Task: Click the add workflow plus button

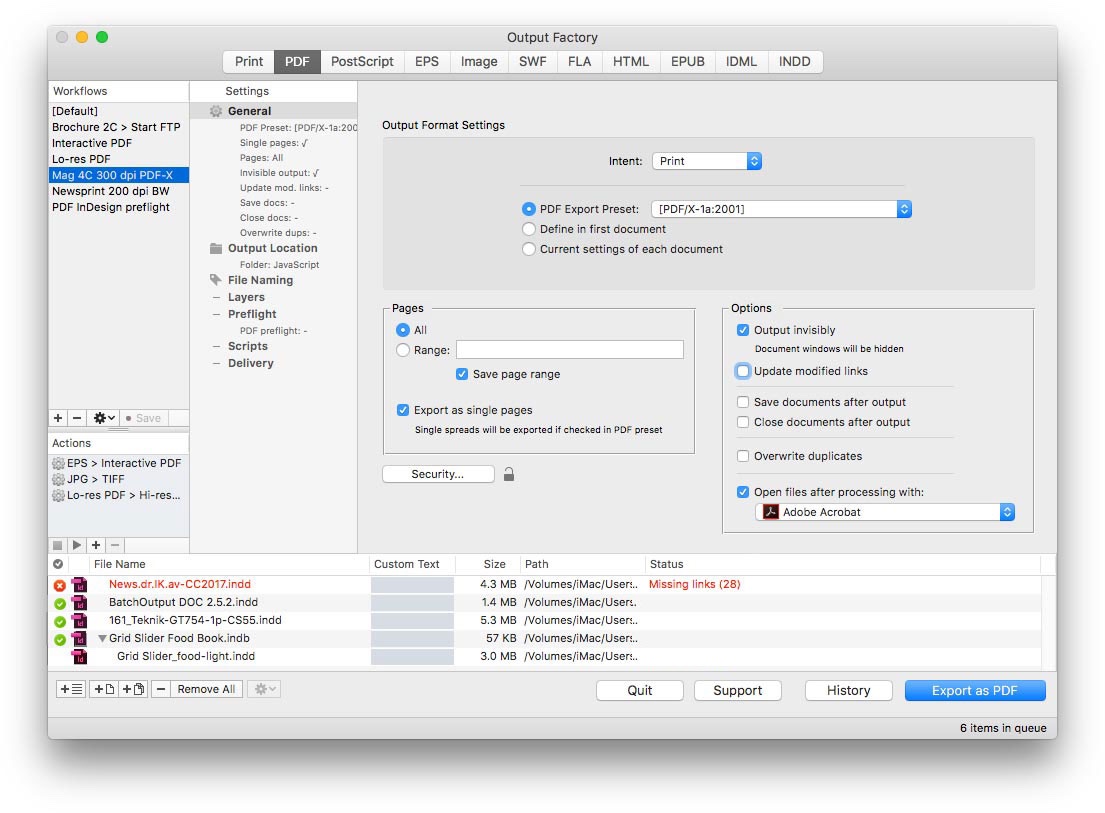Action: [x=59, y=418]
